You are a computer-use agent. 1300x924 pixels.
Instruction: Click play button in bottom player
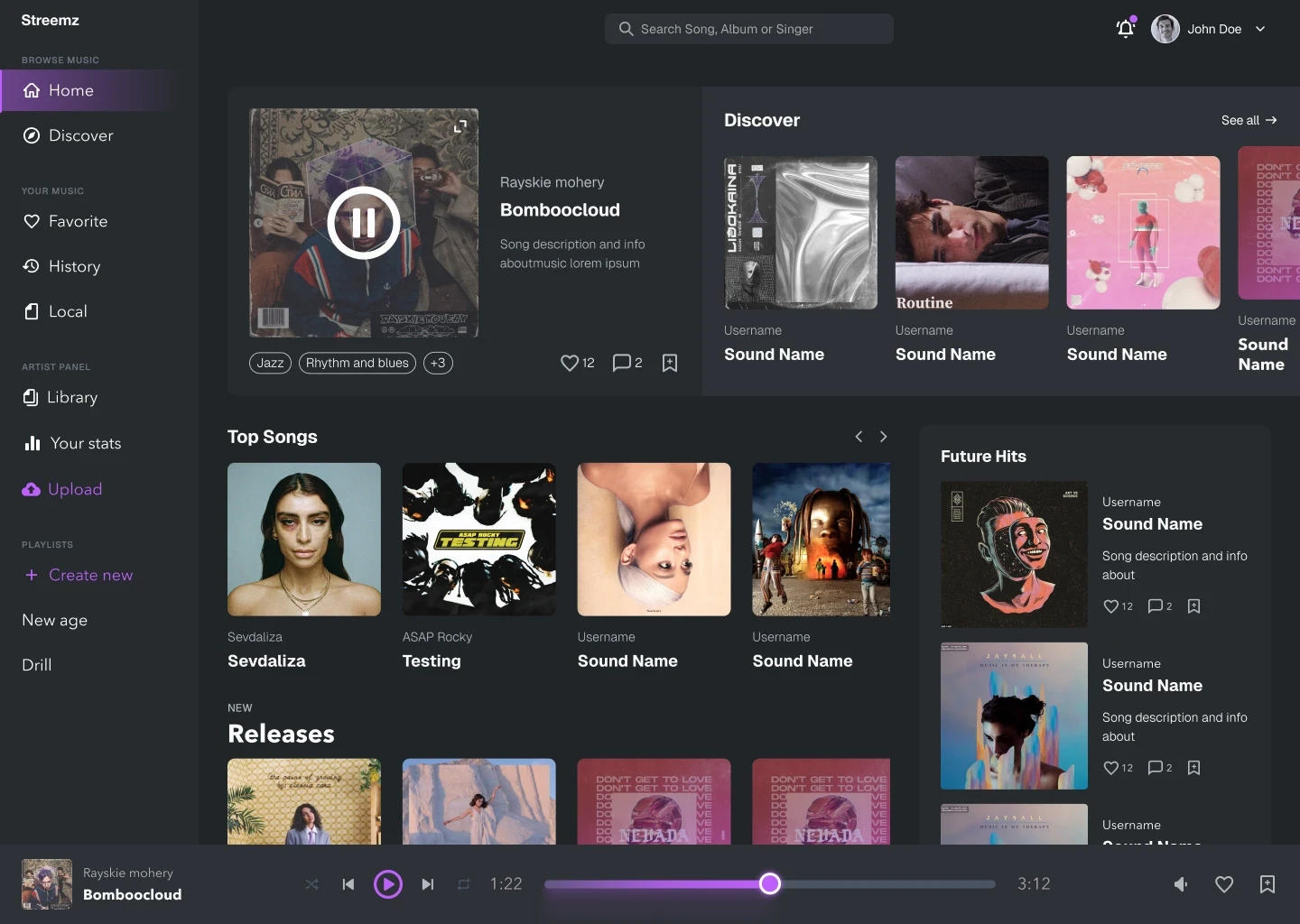[388, 884]
